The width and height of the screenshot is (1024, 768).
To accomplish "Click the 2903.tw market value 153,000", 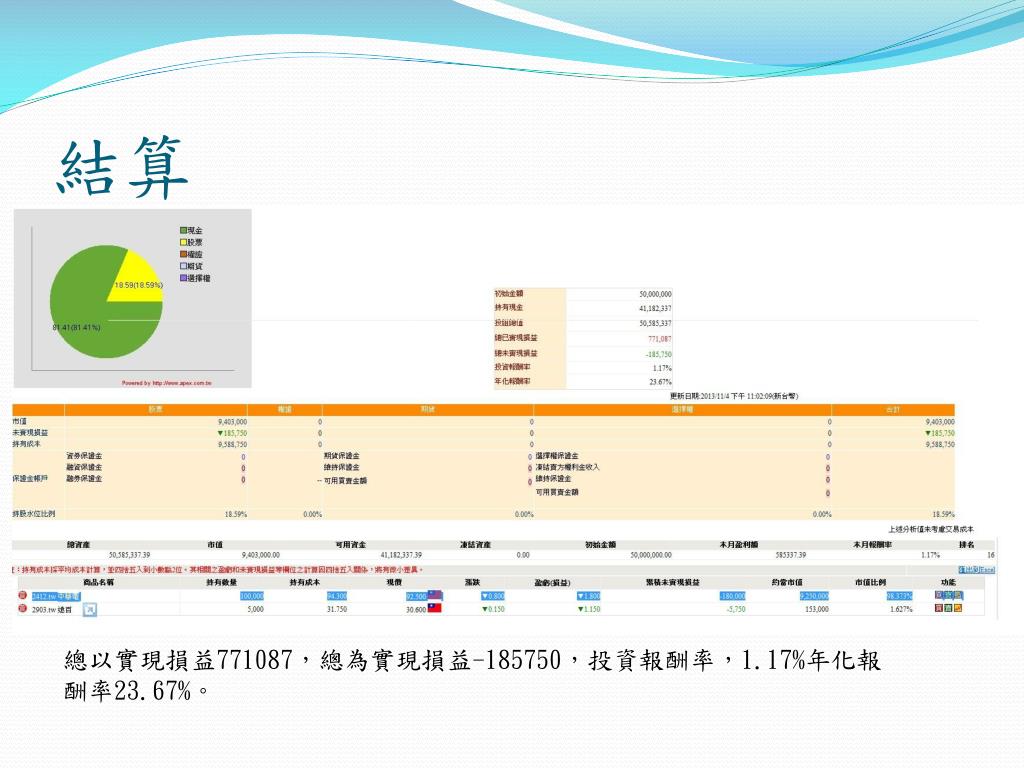I will [x=816, y=609].
